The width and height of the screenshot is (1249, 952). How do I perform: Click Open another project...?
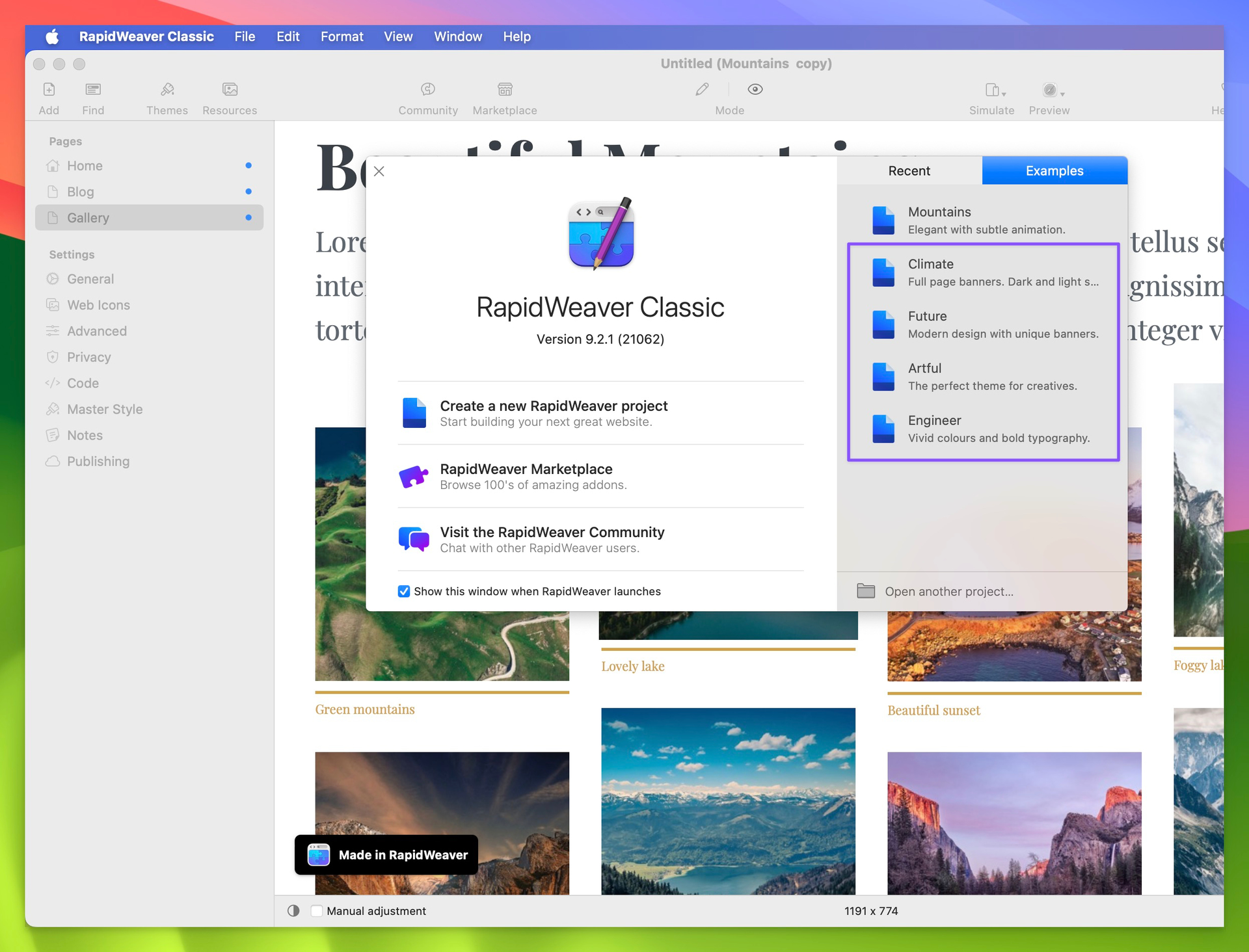(x=948, y=591)
